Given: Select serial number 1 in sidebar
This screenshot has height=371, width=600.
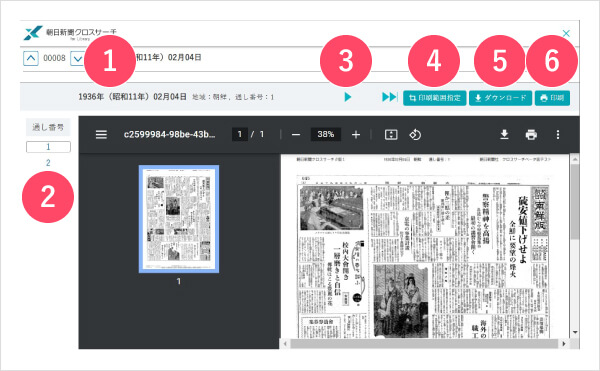Looking at the screenshot, I should [x=48, y=147].
